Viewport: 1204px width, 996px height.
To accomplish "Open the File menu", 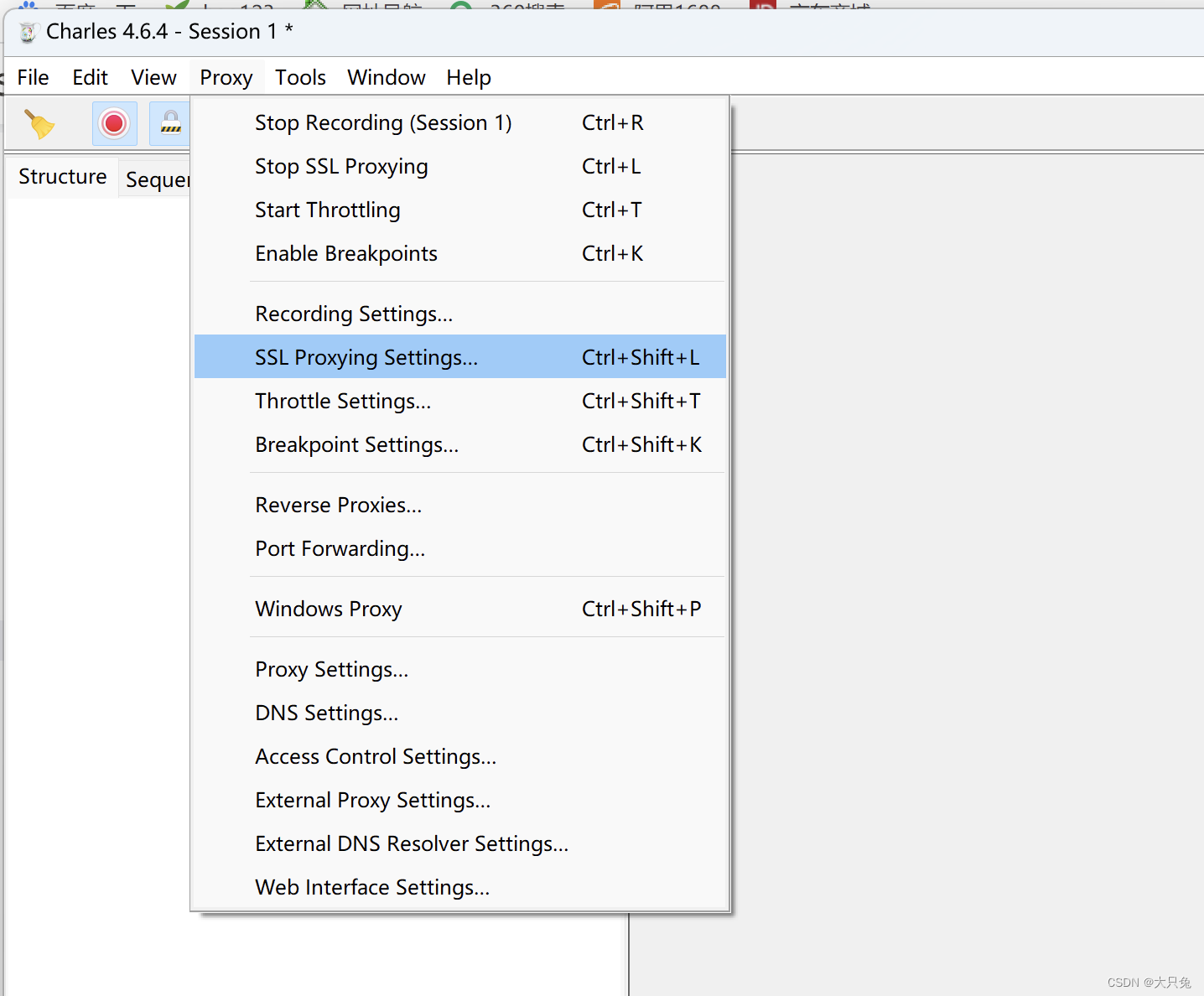I will pos(34,78).
